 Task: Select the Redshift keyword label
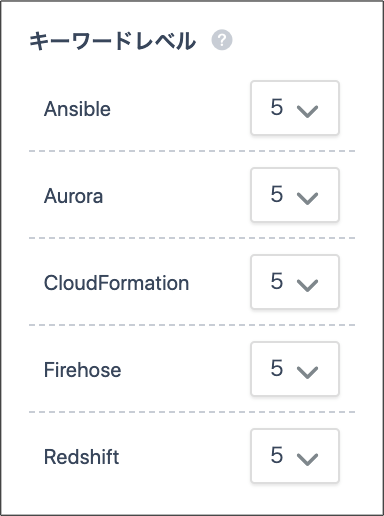[81, 457]
